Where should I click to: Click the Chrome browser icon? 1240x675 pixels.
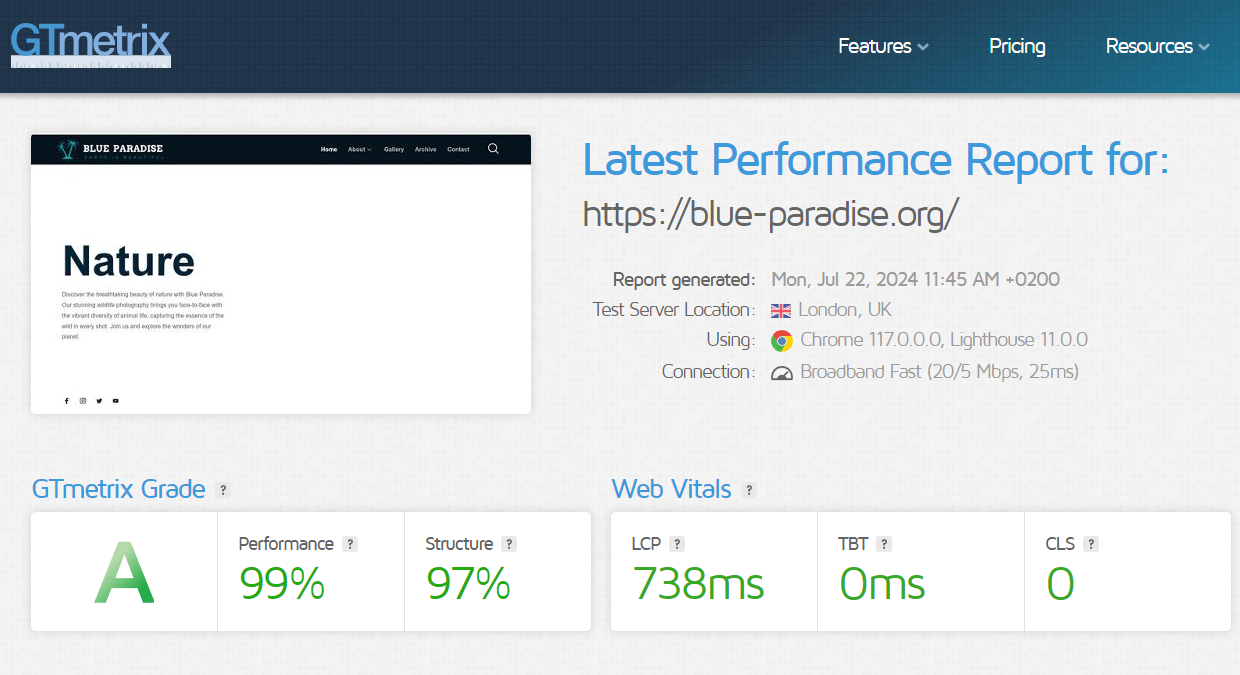[x=782, y=341]
